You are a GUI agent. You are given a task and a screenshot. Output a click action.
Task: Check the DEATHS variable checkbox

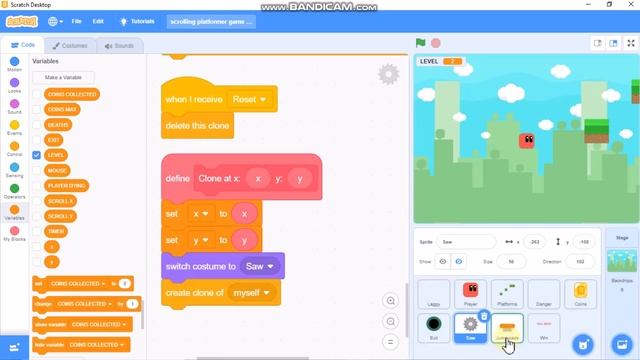pos(37,124)
